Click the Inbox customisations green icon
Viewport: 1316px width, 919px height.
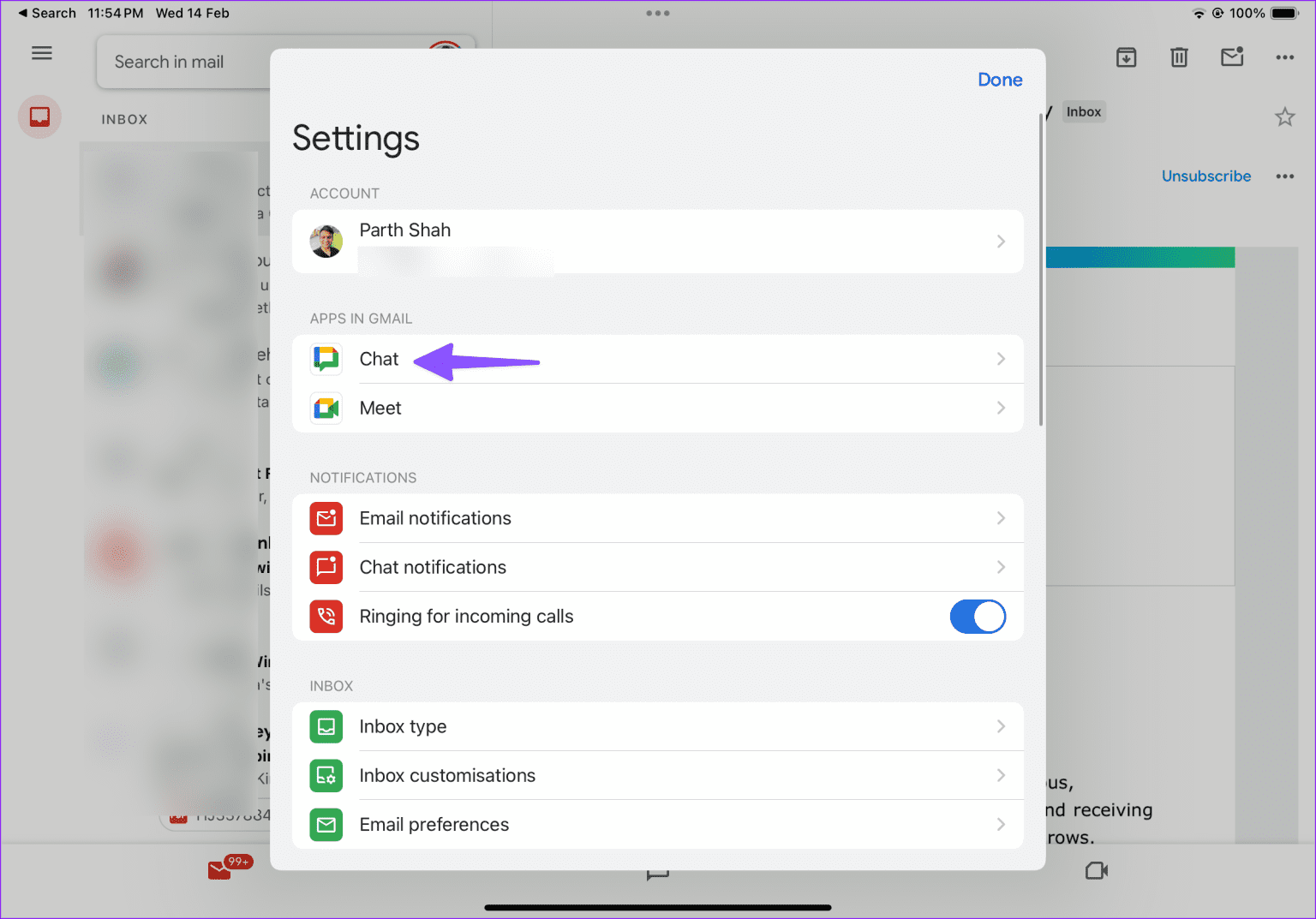click(326, 775)
